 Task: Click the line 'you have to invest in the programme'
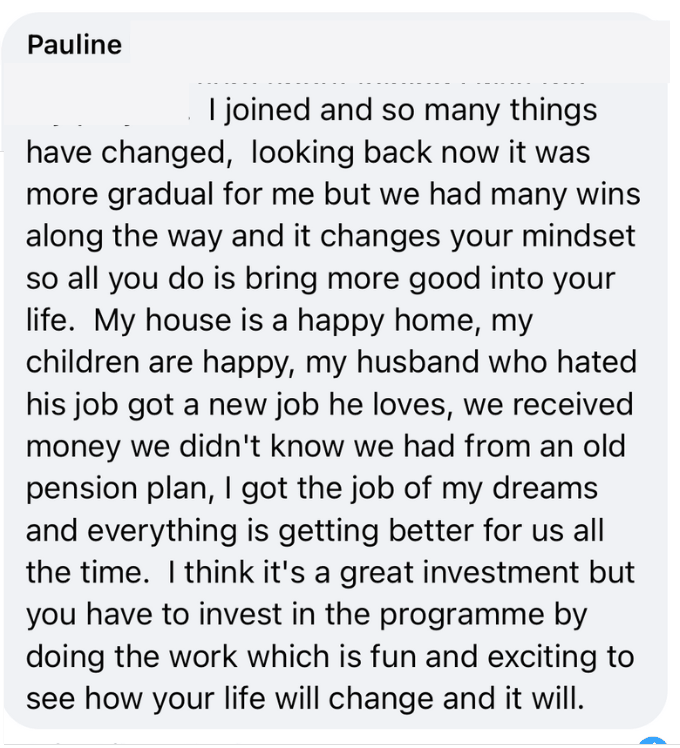tap(306, 614)
